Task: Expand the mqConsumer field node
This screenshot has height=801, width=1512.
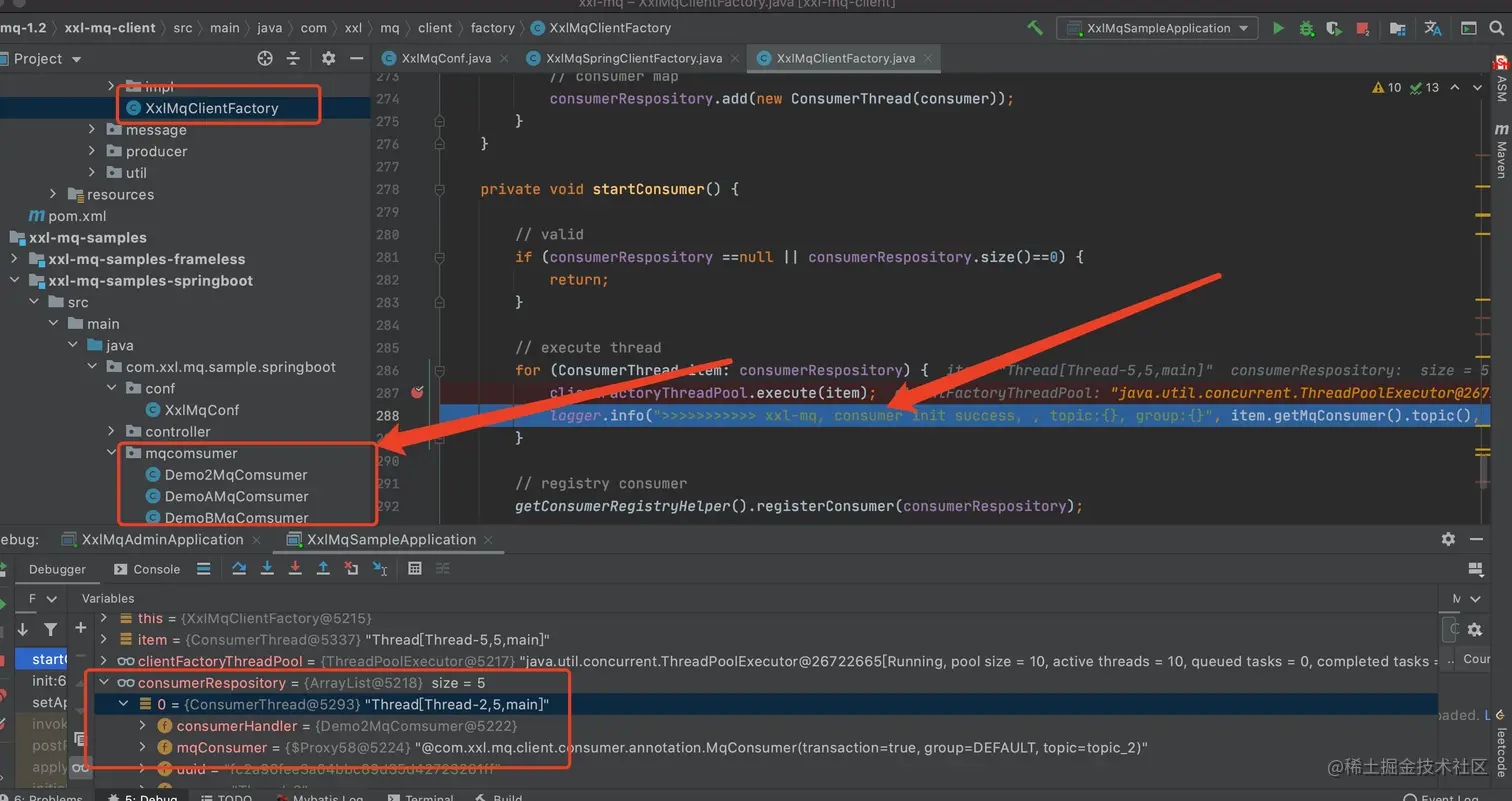Action: [142, 747]
